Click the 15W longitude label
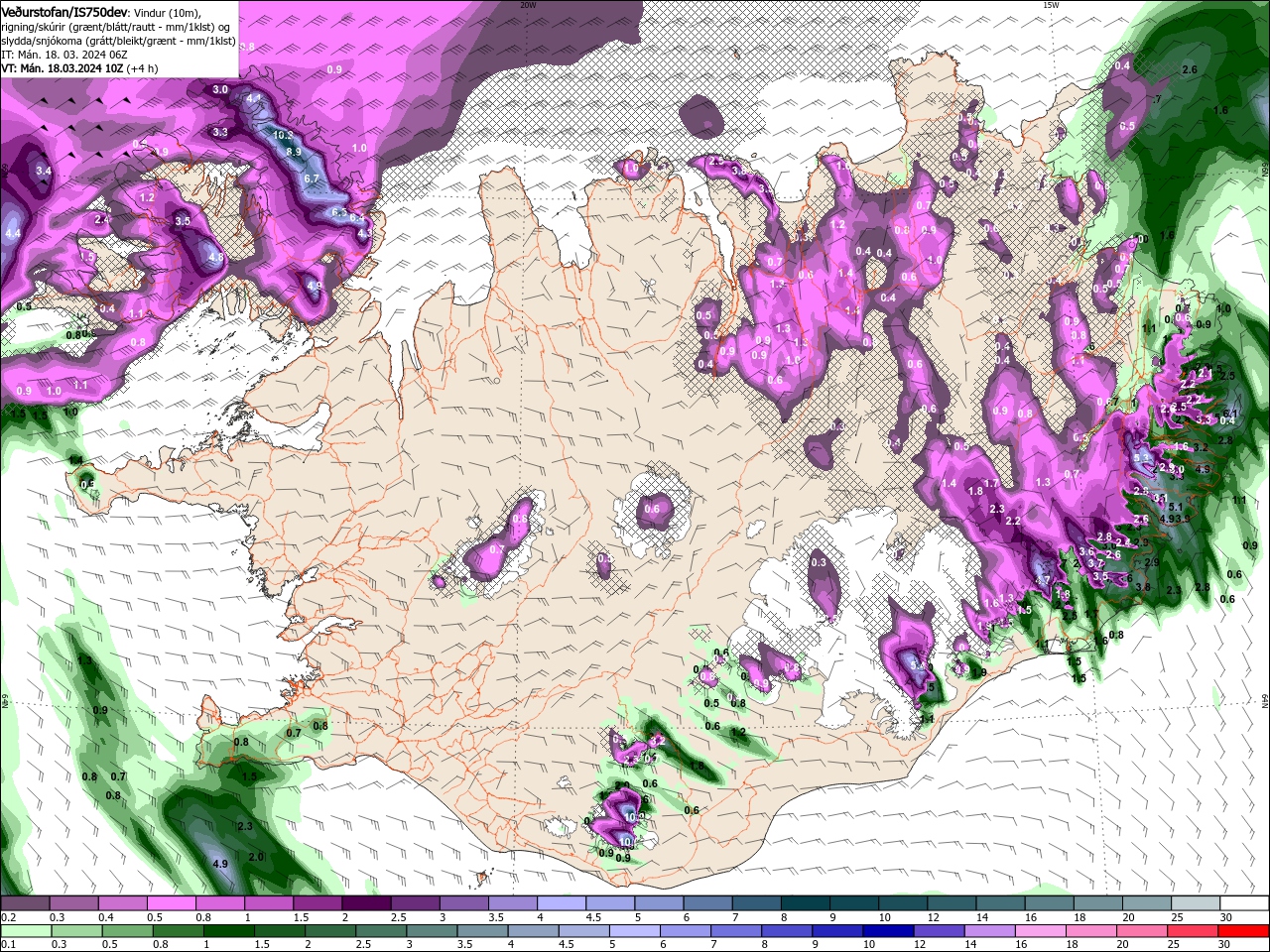1270x952 pixels. (1051, 5)
